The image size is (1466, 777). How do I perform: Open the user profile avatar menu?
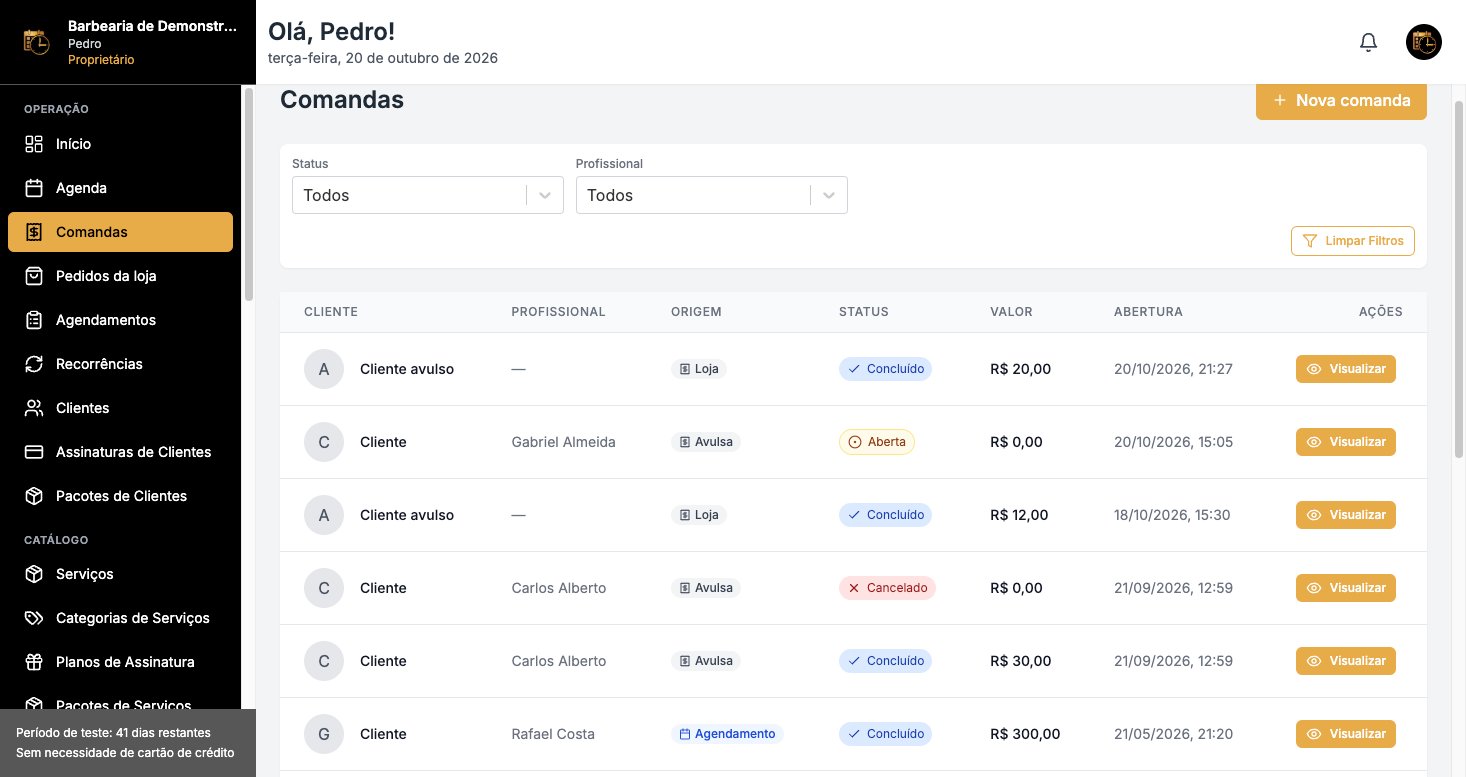pos(1423,42)
